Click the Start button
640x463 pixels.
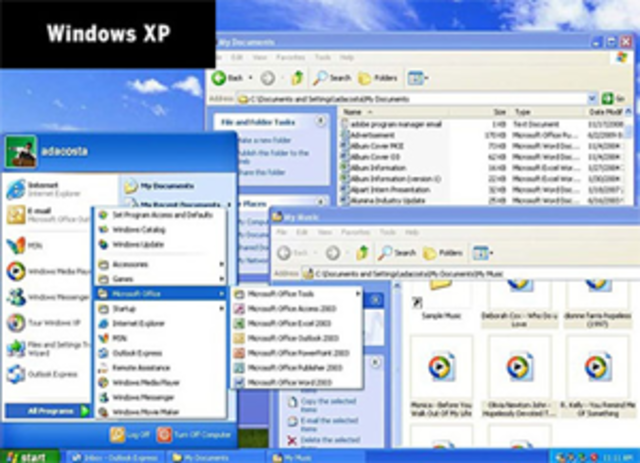point(29,457)
